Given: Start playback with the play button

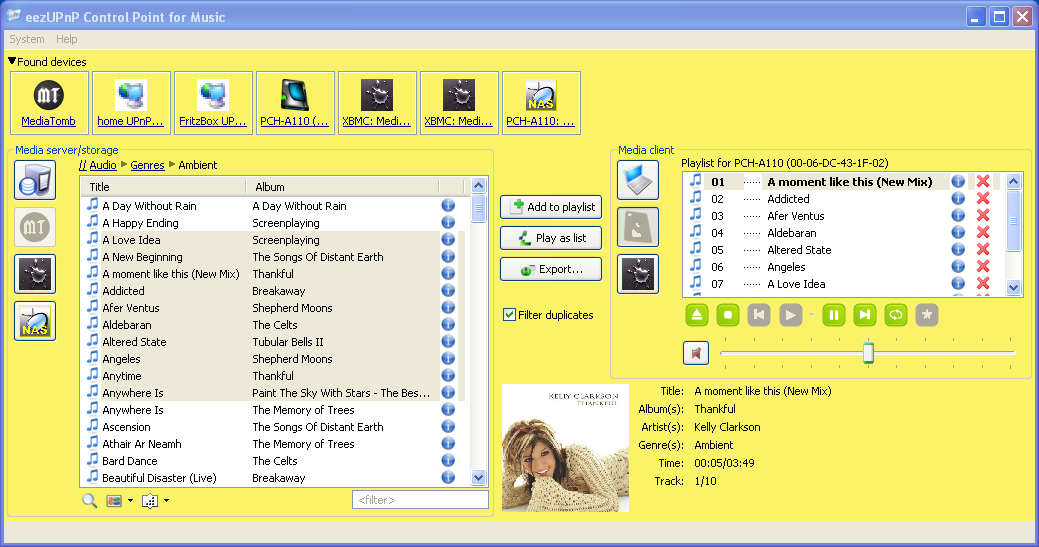Looking at the screenshot, I should point(790,315).
